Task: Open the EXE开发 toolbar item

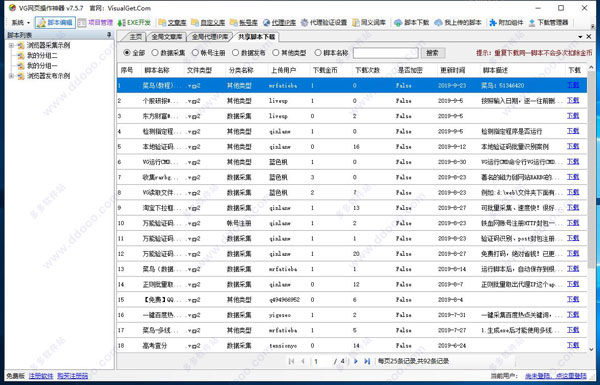Action: tap(134, 23)
